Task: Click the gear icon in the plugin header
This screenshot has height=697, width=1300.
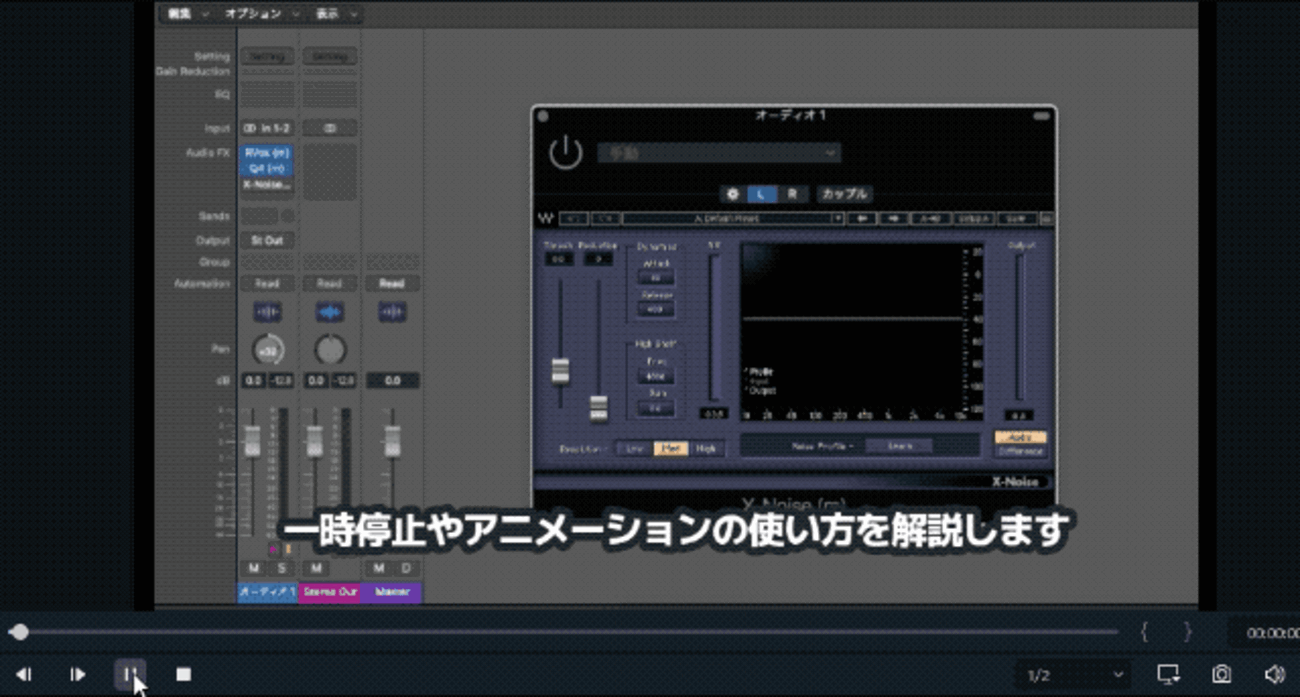Action: coord(731,193)
